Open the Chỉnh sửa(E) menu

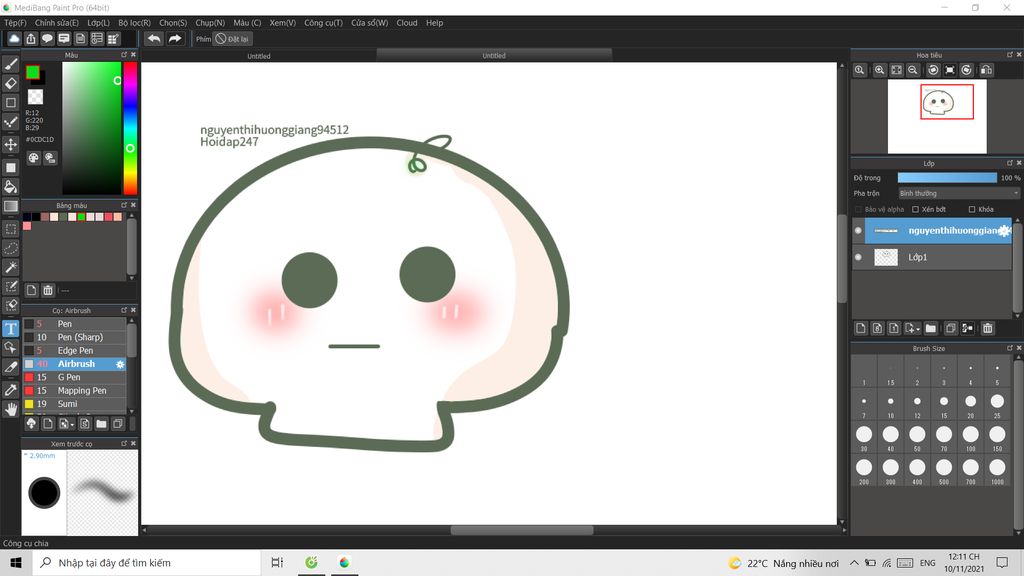[57, 23]
